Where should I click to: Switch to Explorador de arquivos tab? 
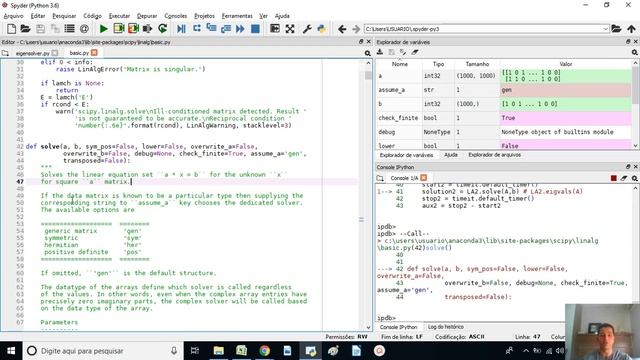pos(494,155)
